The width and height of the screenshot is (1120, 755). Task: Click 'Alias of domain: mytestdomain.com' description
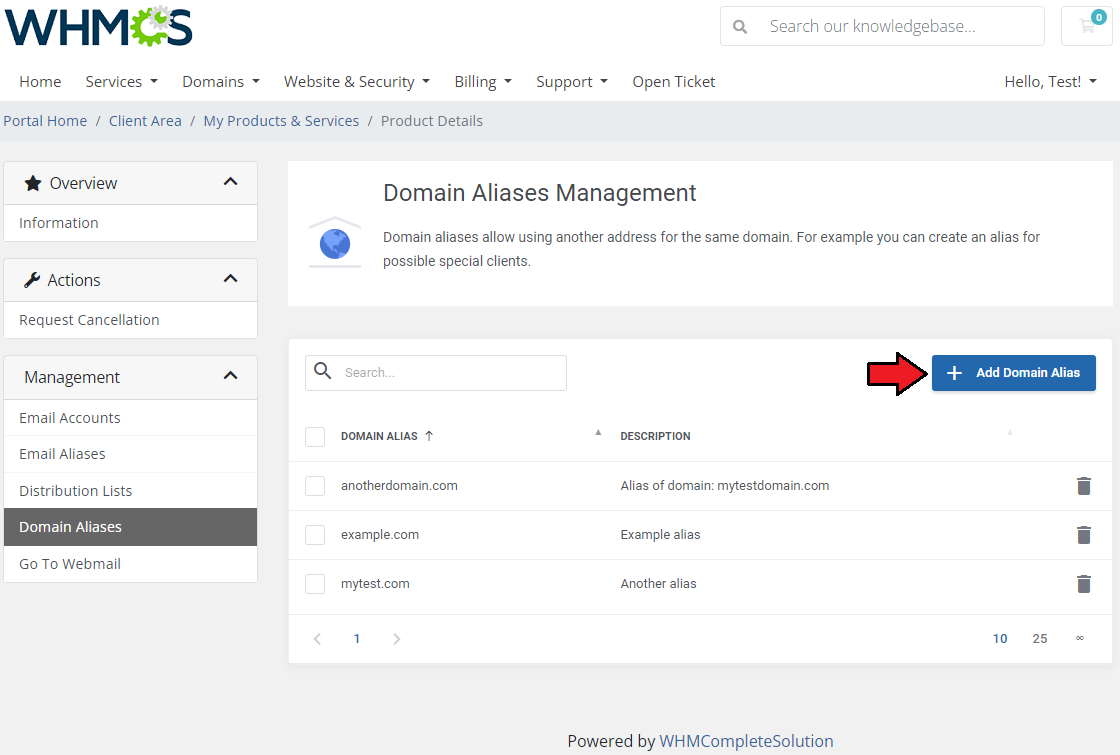pos(724,486)
